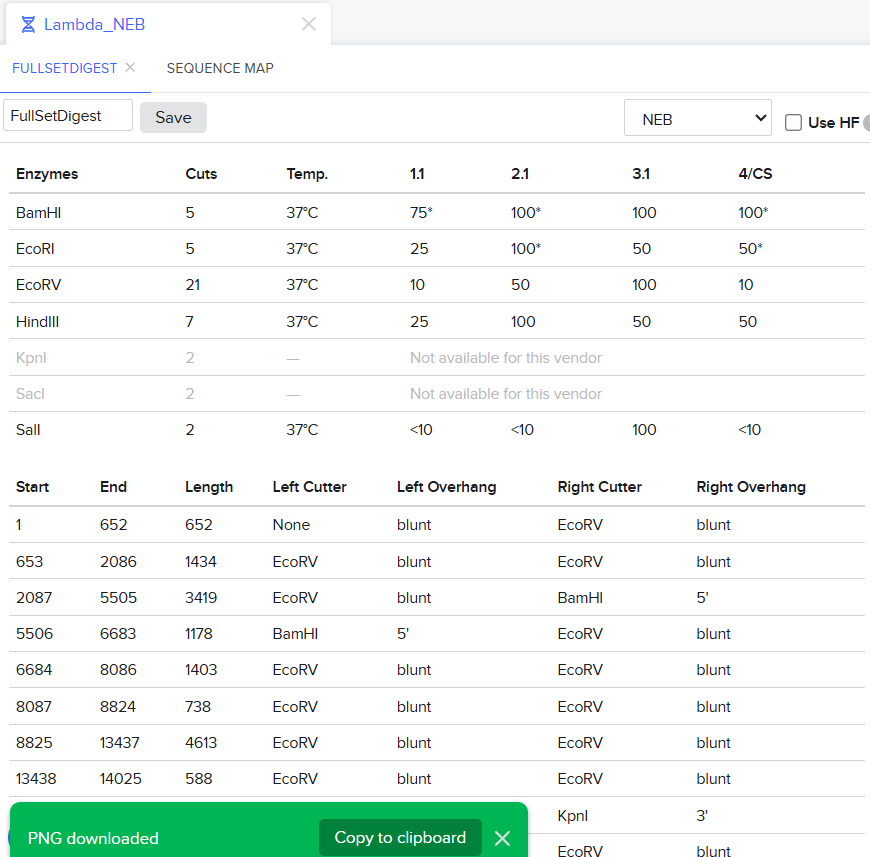
Task: Click the DNA icon on Lambda_NEB tab
Action: point(28,24)
